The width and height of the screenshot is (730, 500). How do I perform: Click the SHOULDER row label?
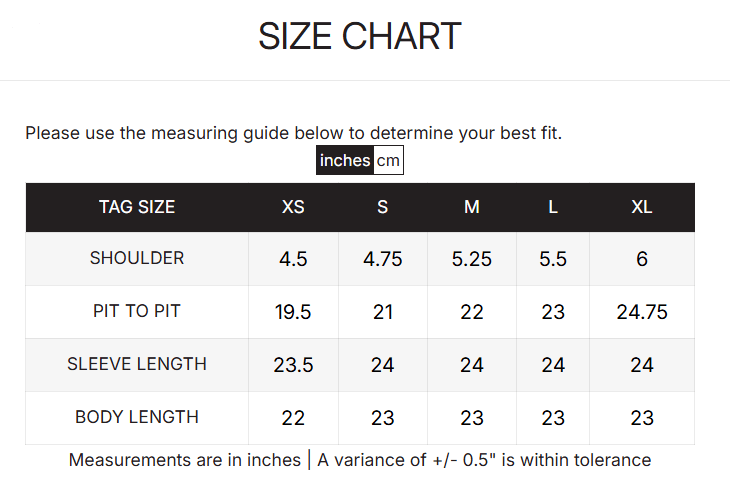pyautogui.click(x=137, y=258)
